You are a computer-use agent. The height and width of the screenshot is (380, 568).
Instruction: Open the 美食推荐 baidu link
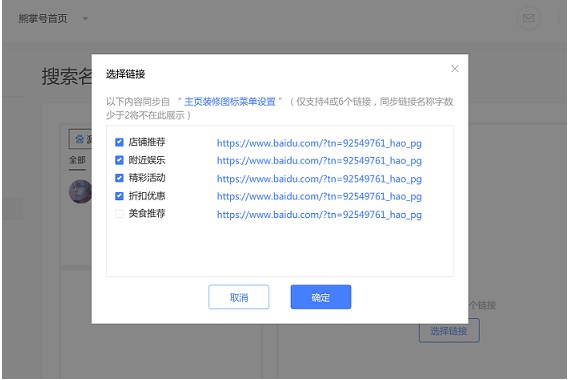point(319,215)
